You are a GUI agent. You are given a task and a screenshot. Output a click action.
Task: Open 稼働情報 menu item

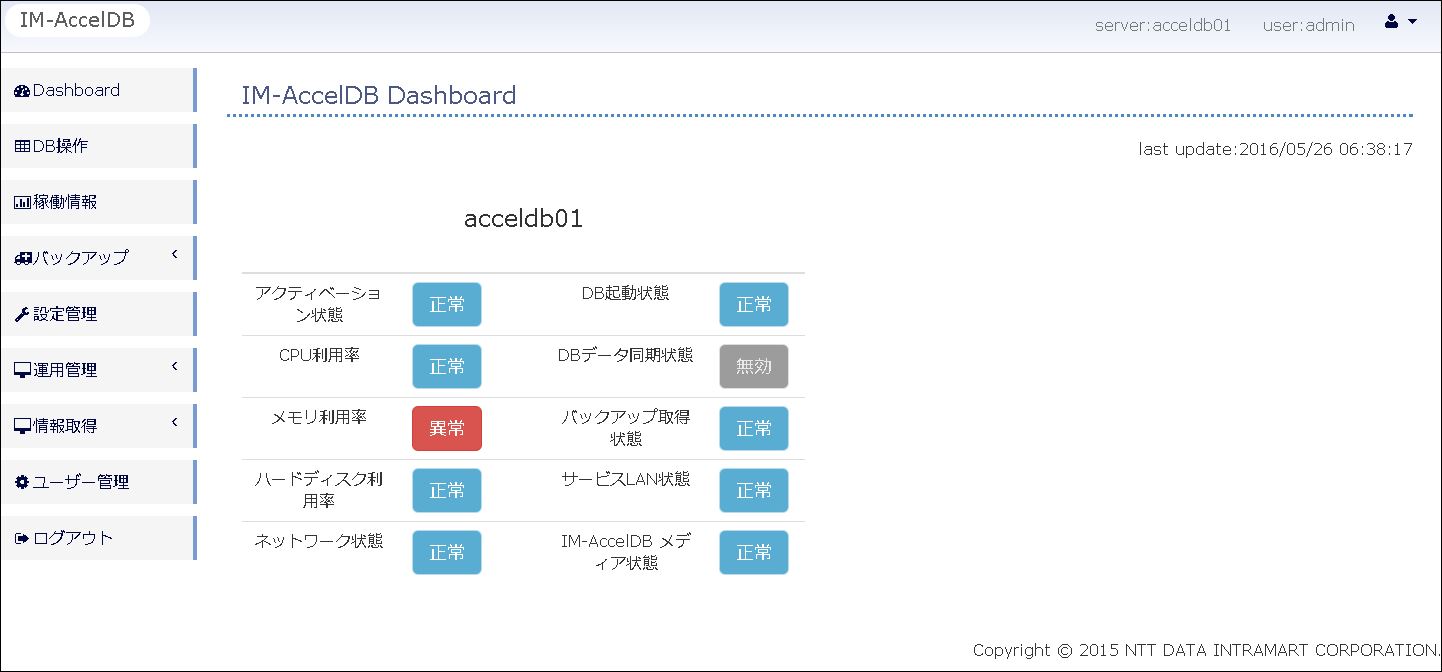pos(97,202)
